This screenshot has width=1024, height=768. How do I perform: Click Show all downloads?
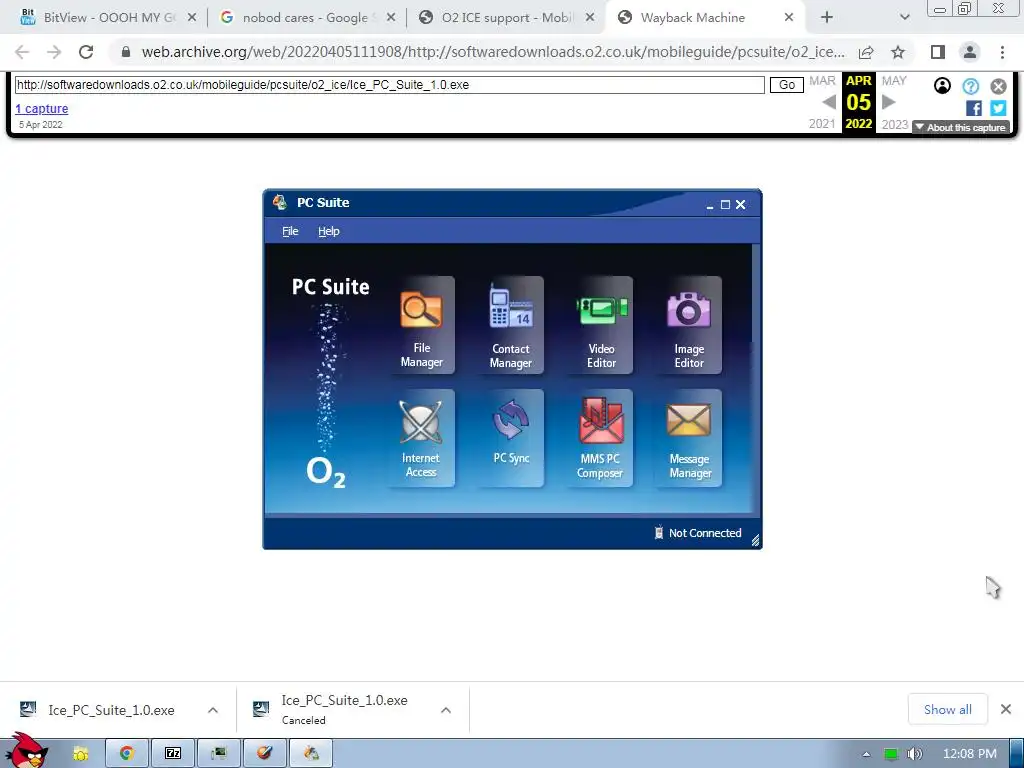[948, 709]
